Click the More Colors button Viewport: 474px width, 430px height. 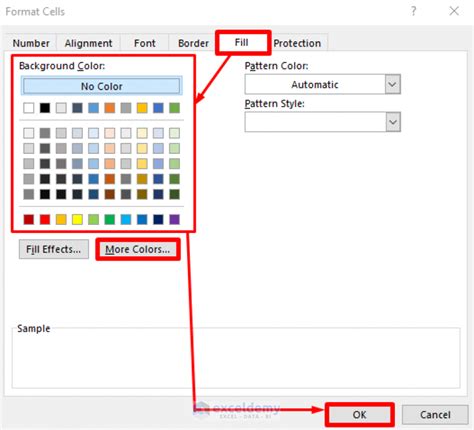click(x=138, y=249)
